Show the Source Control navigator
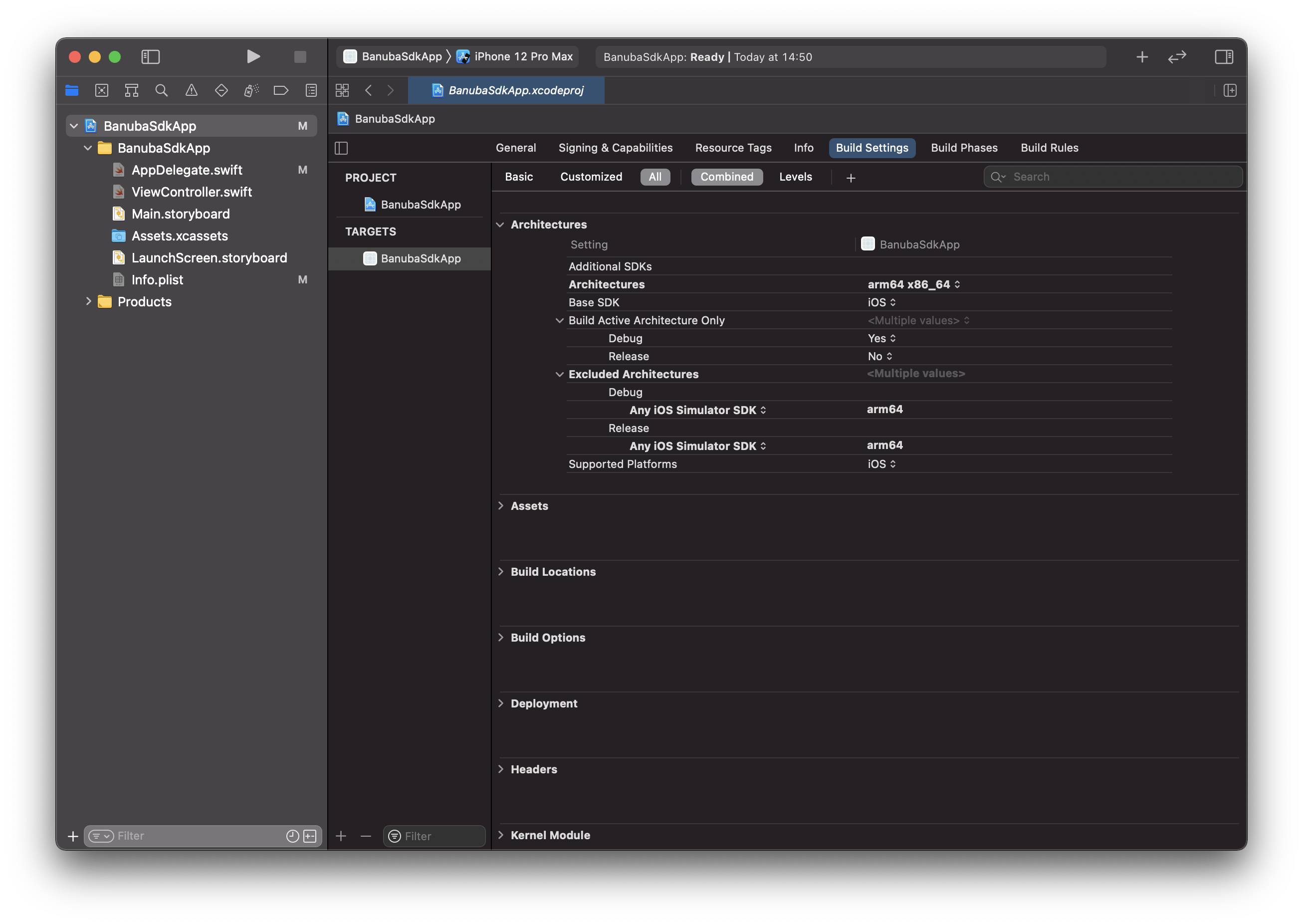Screen dimensions: 1303x924 pos(102,90)
